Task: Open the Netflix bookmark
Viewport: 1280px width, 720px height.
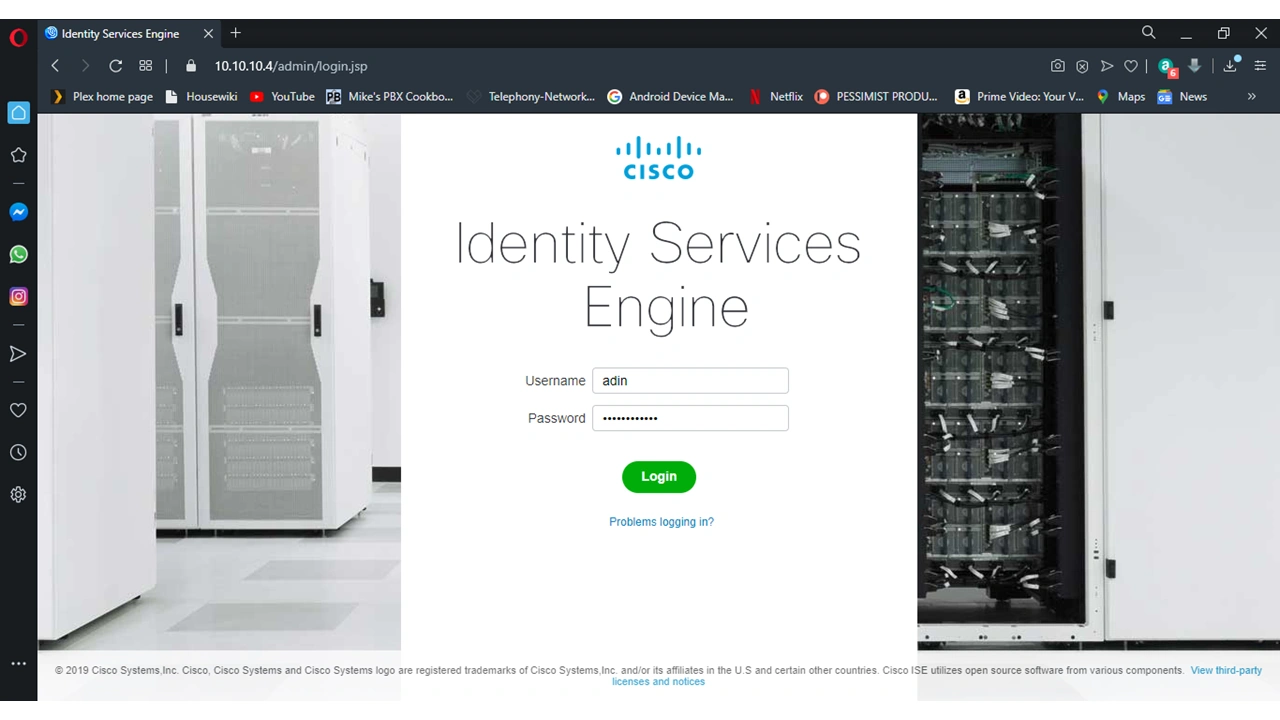Action: point(775,97)
